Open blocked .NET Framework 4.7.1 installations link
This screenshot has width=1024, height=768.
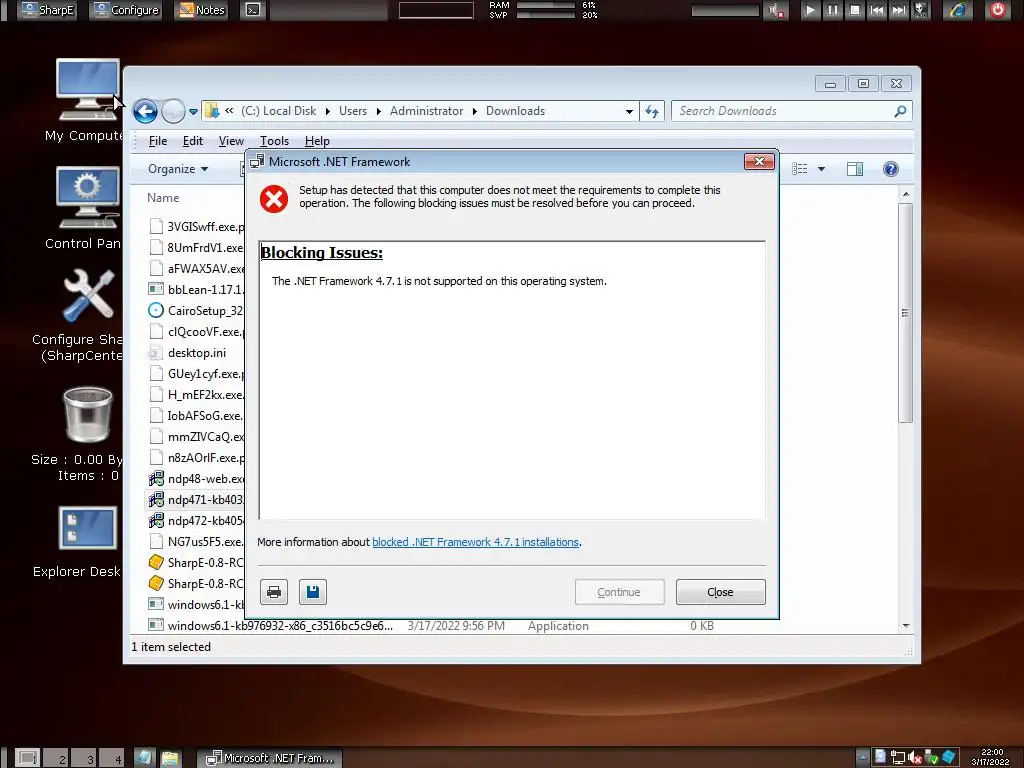coord(475,542)
